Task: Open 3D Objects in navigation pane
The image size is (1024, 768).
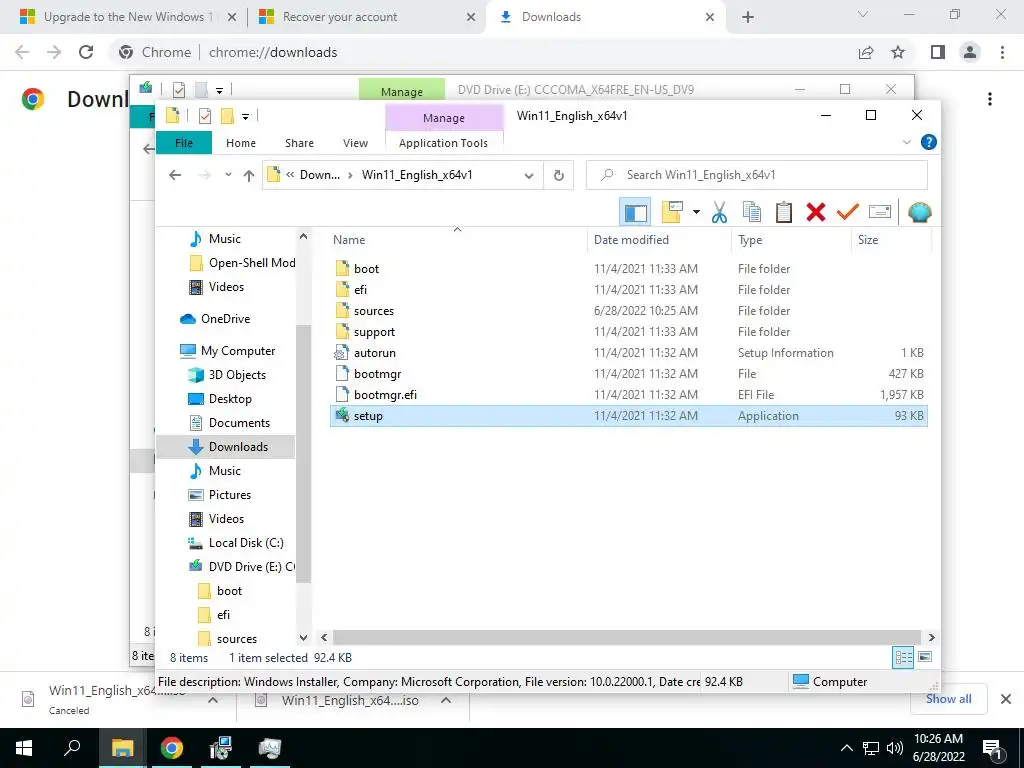Action: (x=237, y=375)
